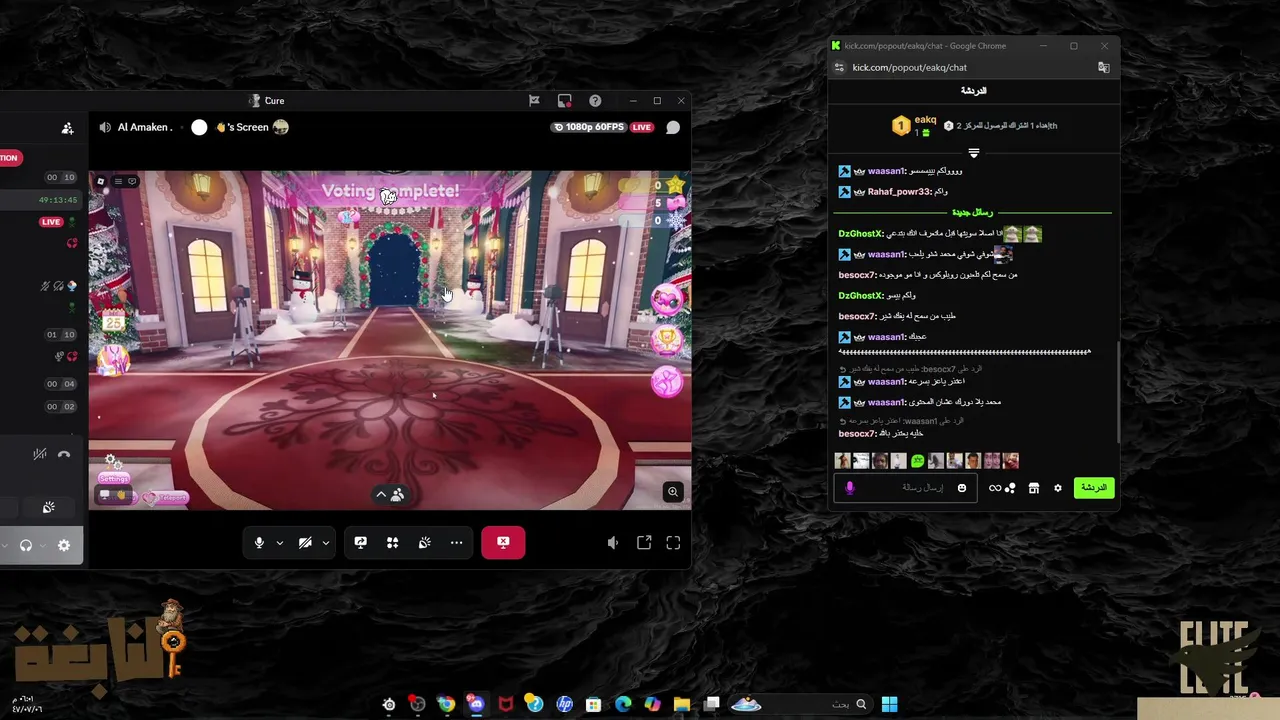Click the purple microphone icon in the chat input
This screenshot has height=720, width=1280.
click(849, 488)
